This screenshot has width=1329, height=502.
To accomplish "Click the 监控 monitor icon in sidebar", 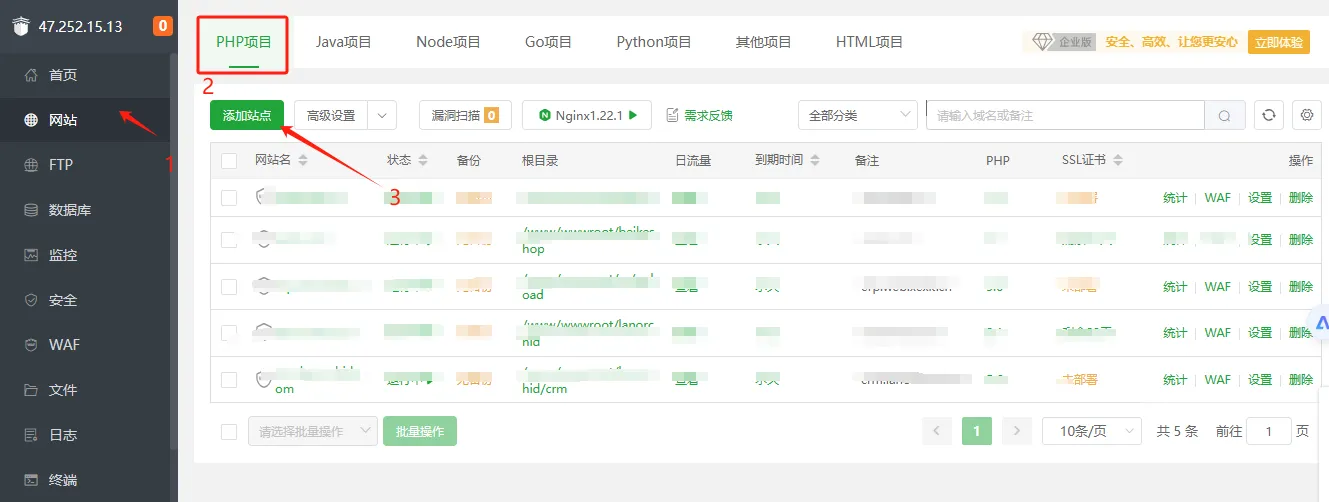I will [x=31, y=255].
